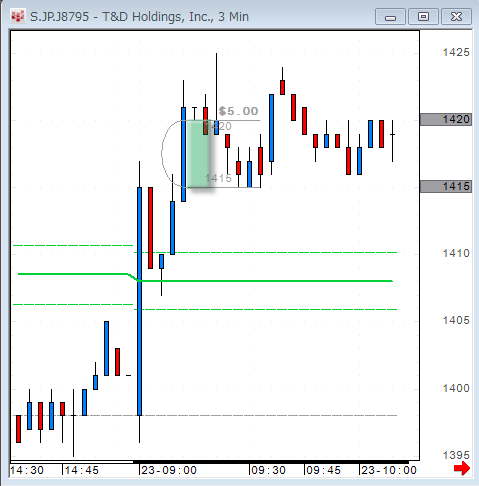This screenshot has height=486, width=479.
Task: Click the 09:45 time axis label
Action: [324, 470]
